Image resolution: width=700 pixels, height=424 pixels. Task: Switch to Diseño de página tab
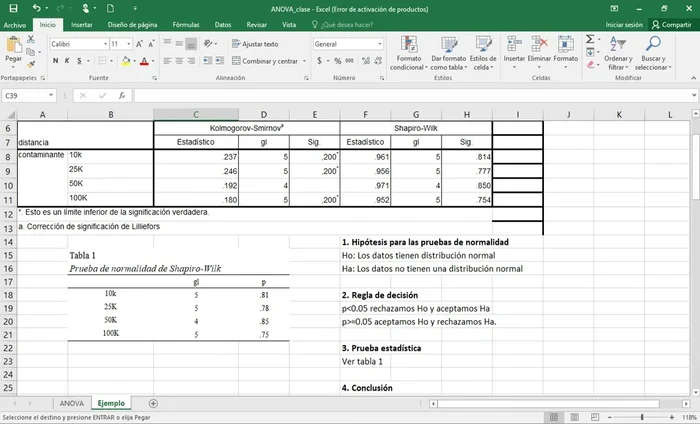(x=132, y=25)
